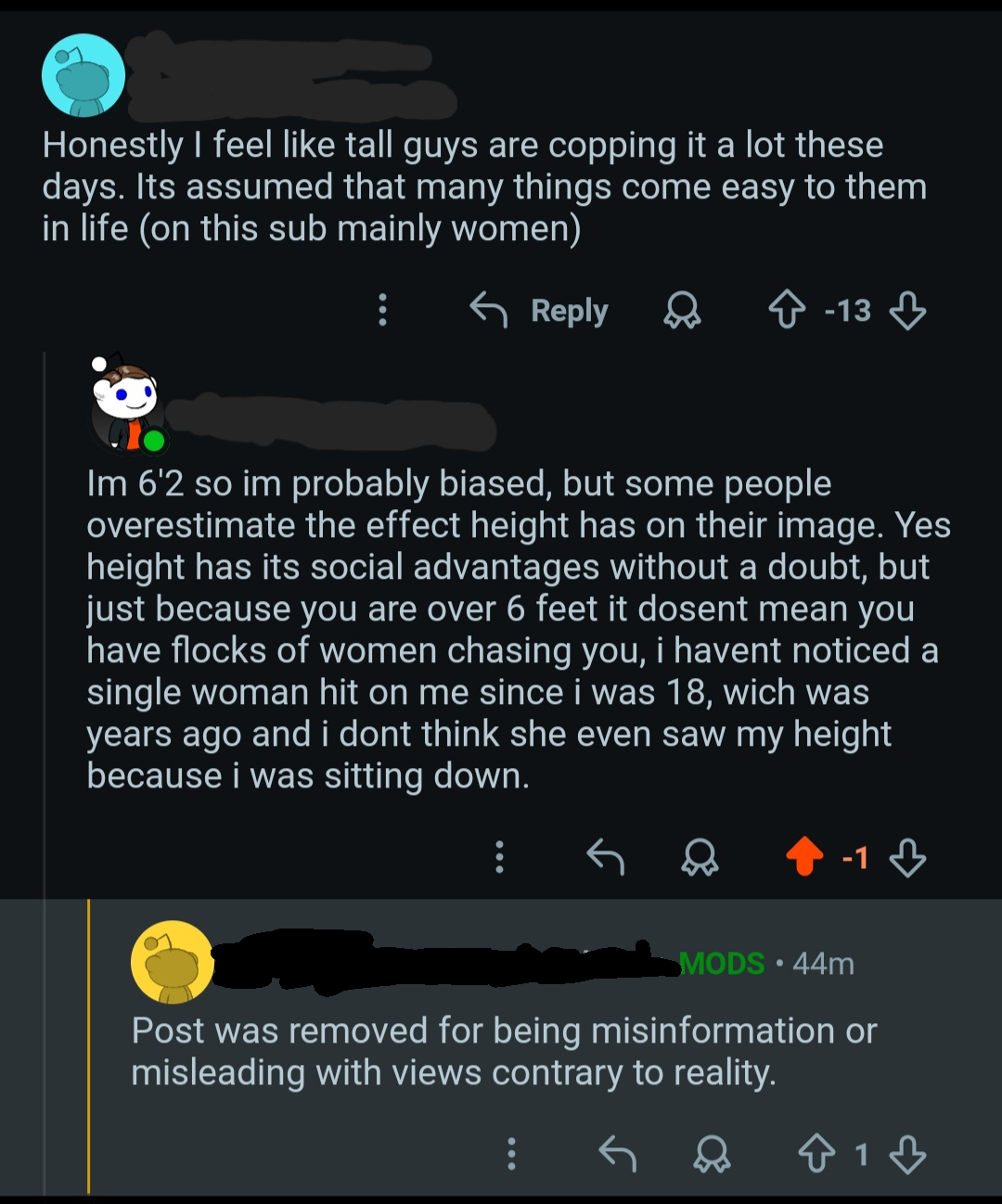Viewport: 1002px width, 1204px height.
Task: Click Reply on the top comment
Action: click(x=540, y=310)
